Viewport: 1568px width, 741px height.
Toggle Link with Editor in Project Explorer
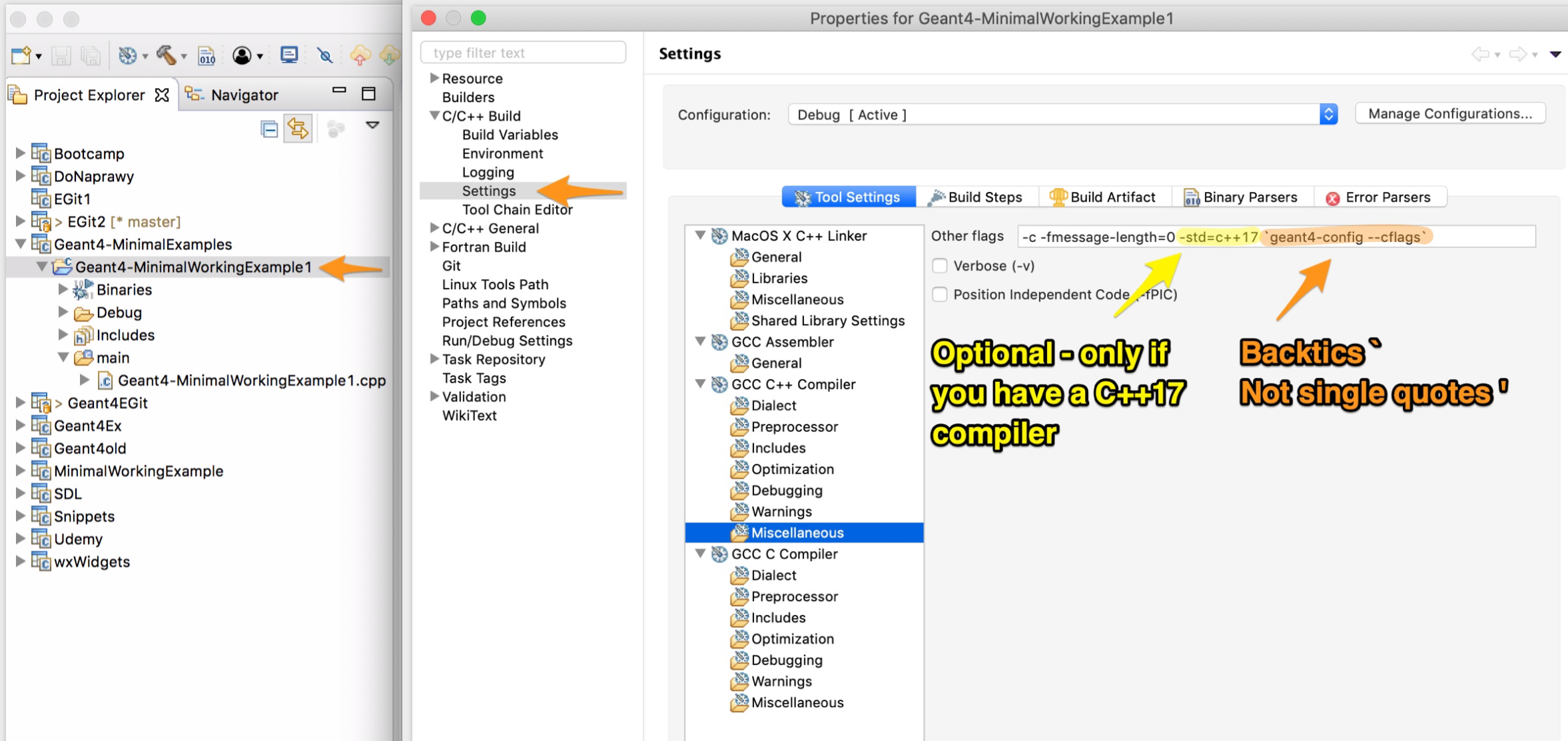(298, 128)
